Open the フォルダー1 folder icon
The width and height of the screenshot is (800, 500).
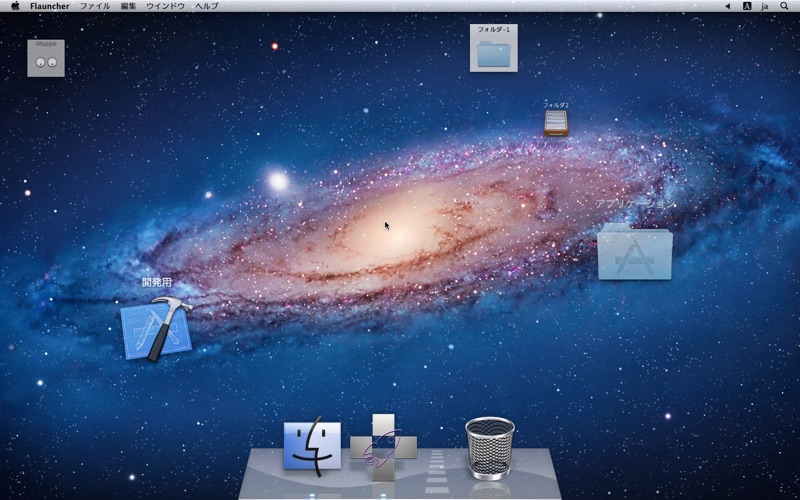coord(494,52)
